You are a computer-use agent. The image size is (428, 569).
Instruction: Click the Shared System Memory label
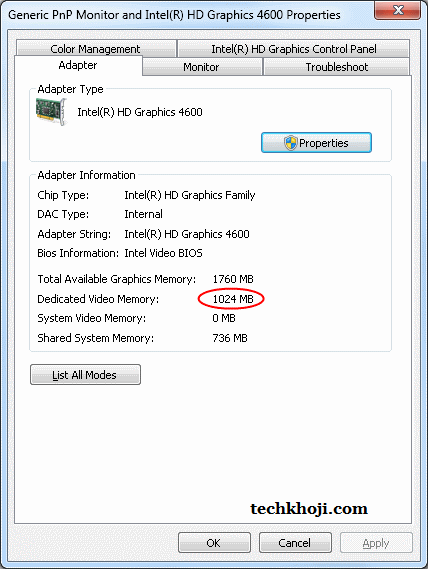point(95,338)
